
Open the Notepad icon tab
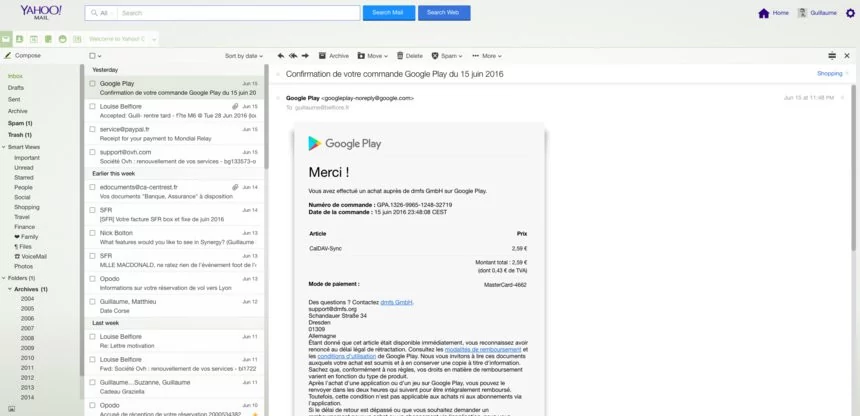click(x=48, y=39)
